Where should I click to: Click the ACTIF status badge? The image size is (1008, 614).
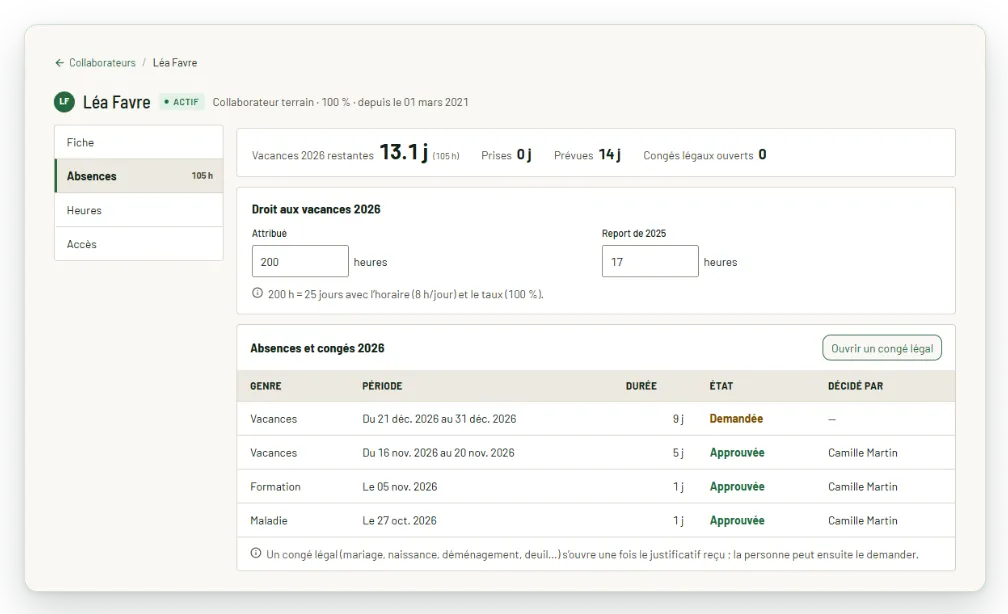182,102
